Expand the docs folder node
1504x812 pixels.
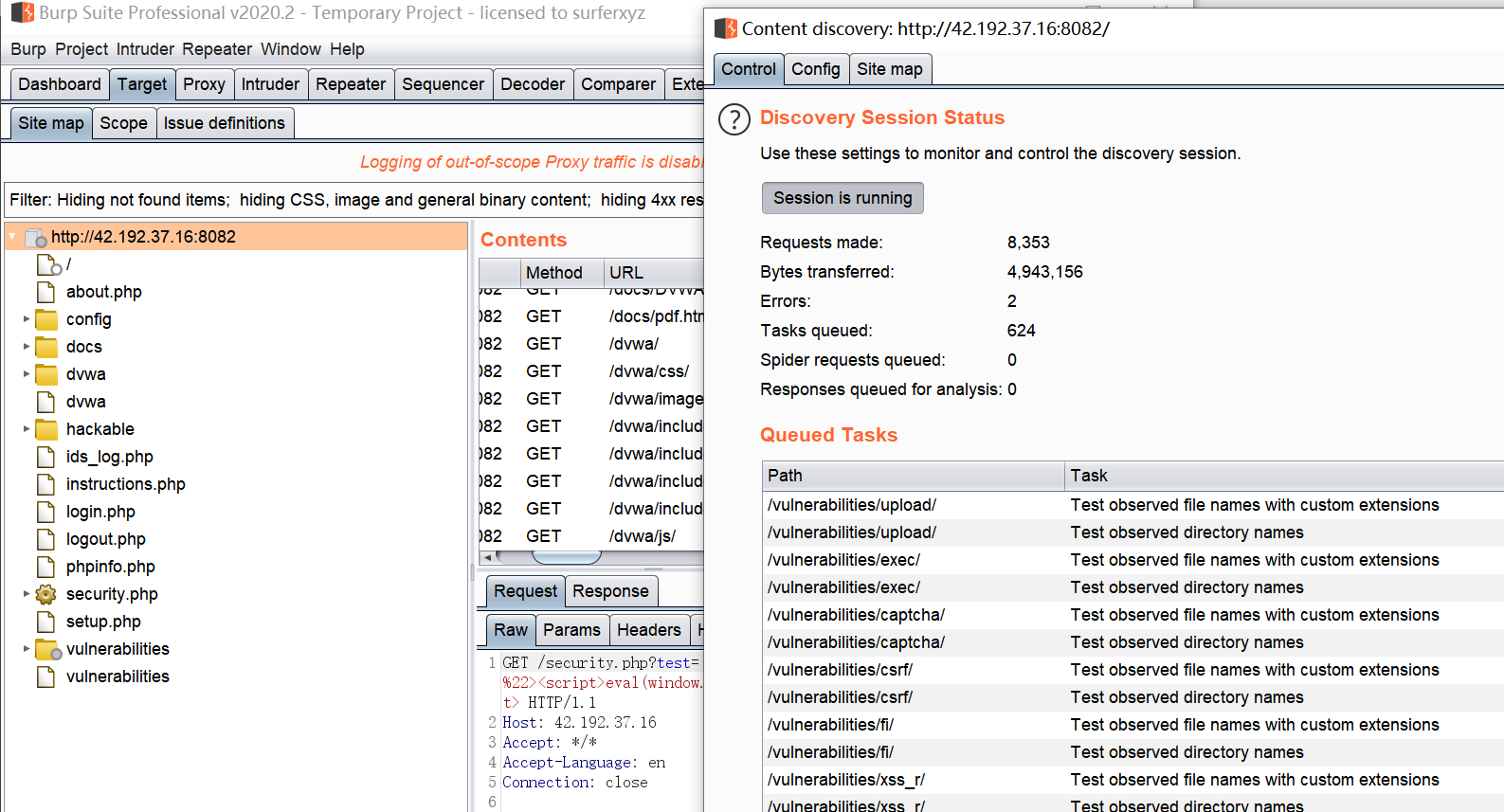point(27,347)
